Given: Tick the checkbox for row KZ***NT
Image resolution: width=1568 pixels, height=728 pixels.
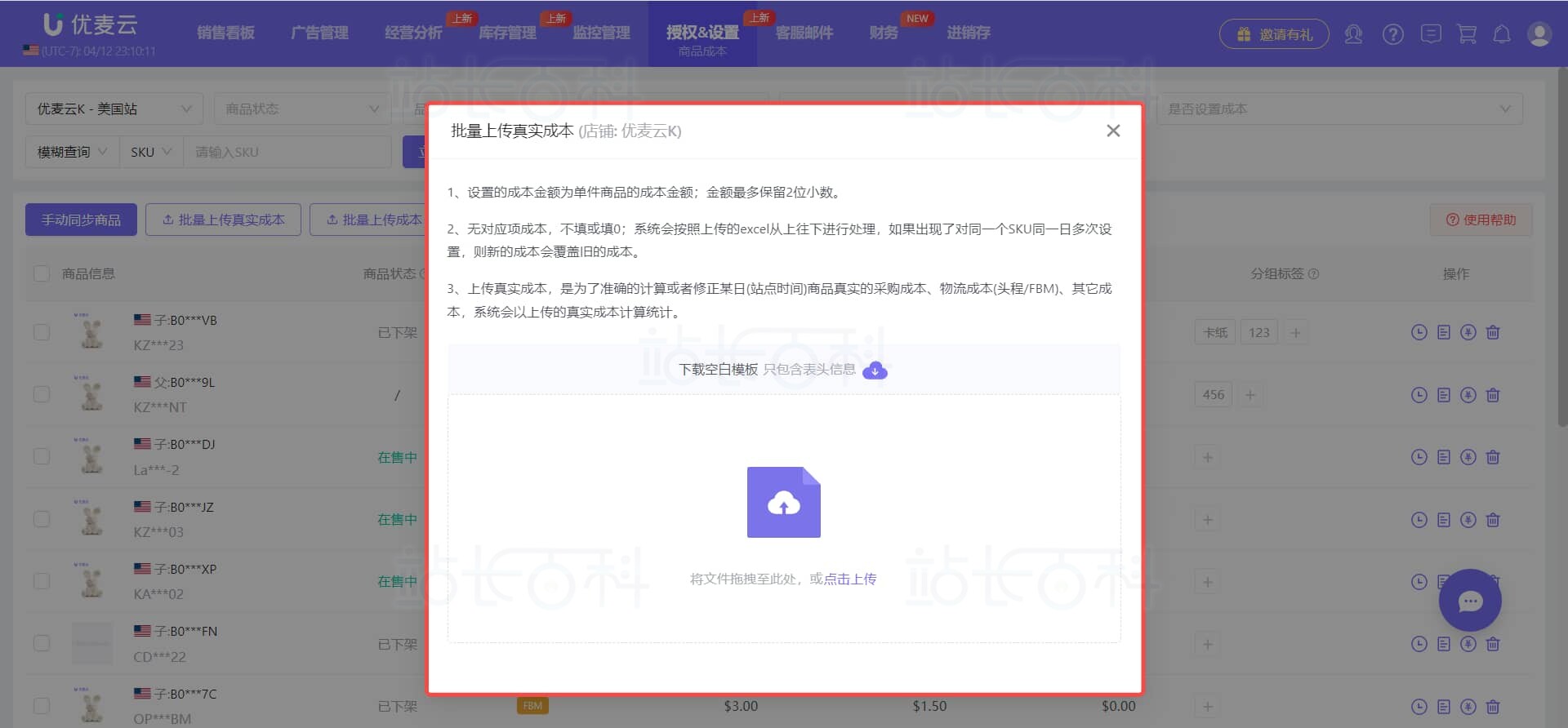Looking at the screenshot, I should click(42, 394).
